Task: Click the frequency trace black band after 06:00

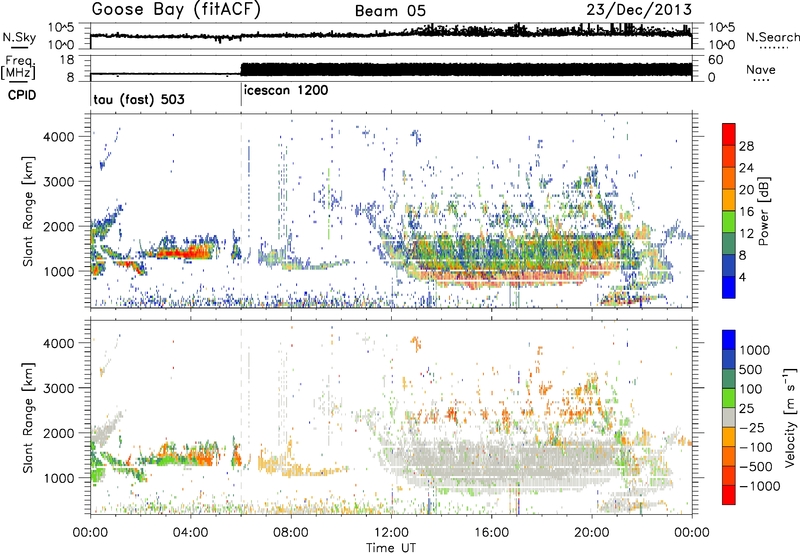Action: coord(466,70)
